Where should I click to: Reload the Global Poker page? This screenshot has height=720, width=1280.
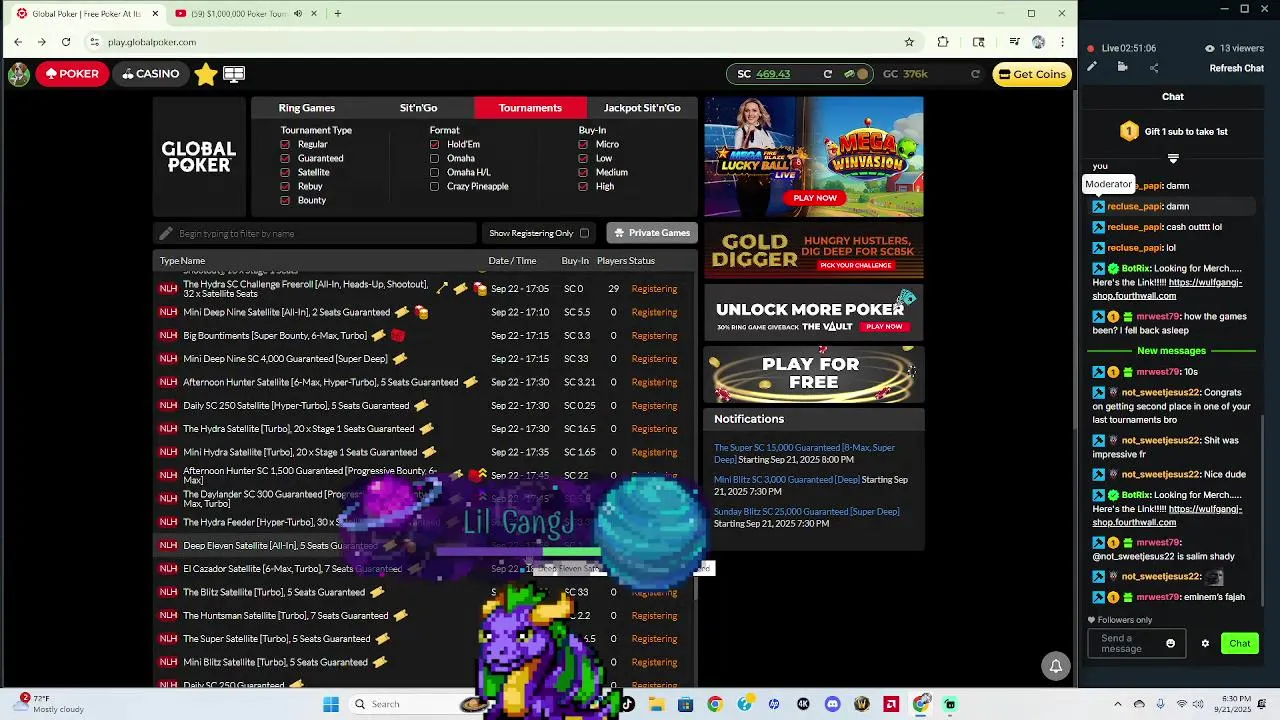[66, 42]
